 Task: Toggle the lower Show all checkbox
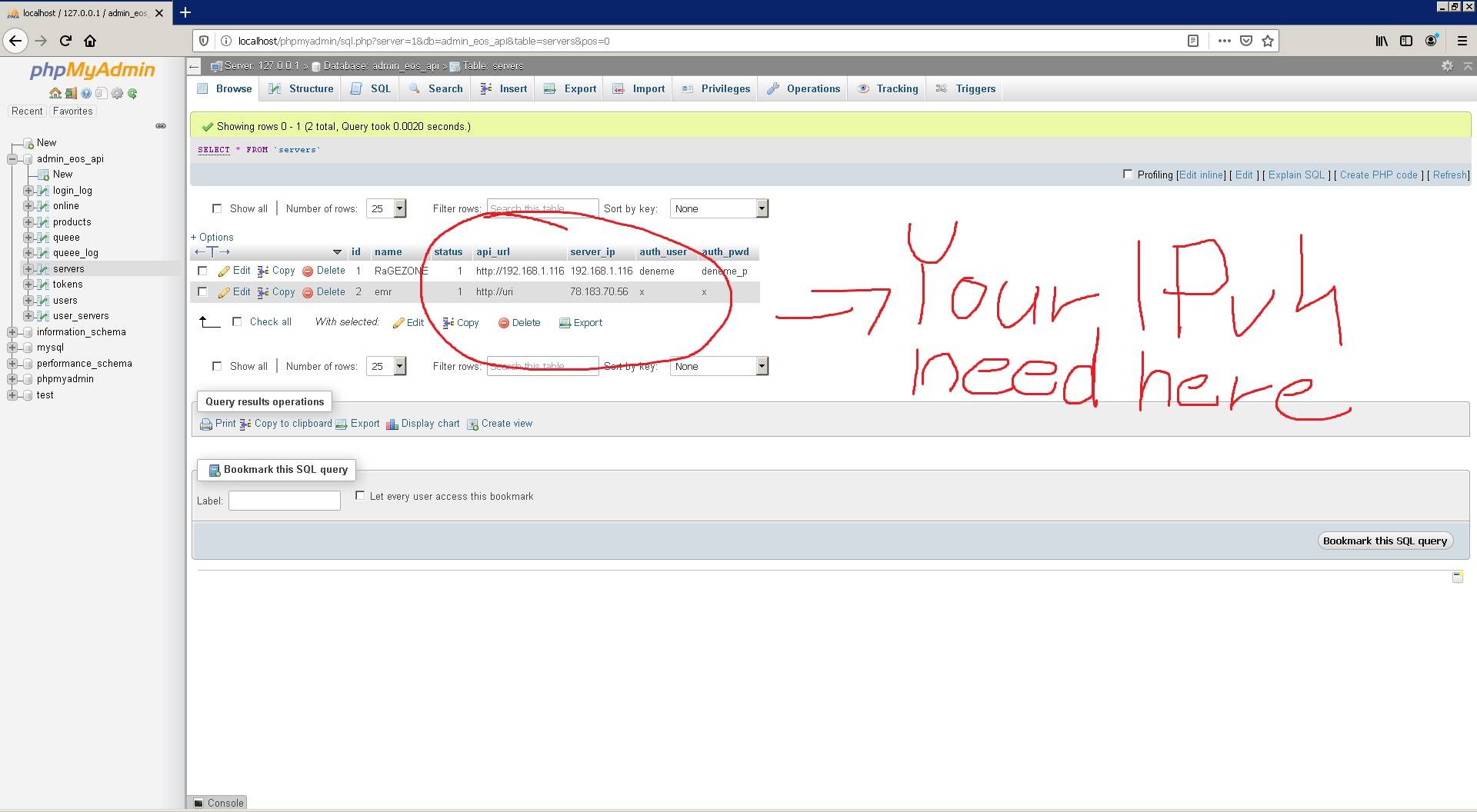coord(217,366)
